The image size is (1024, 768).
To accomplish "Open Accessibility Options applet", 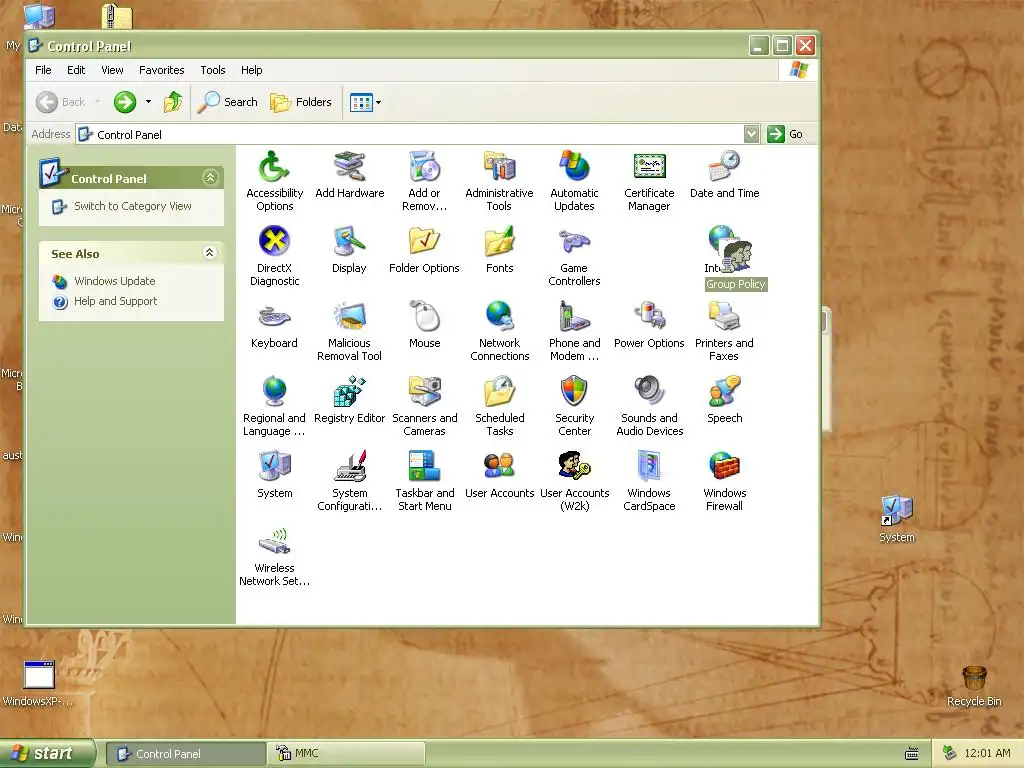I will (x=274, y=167).
